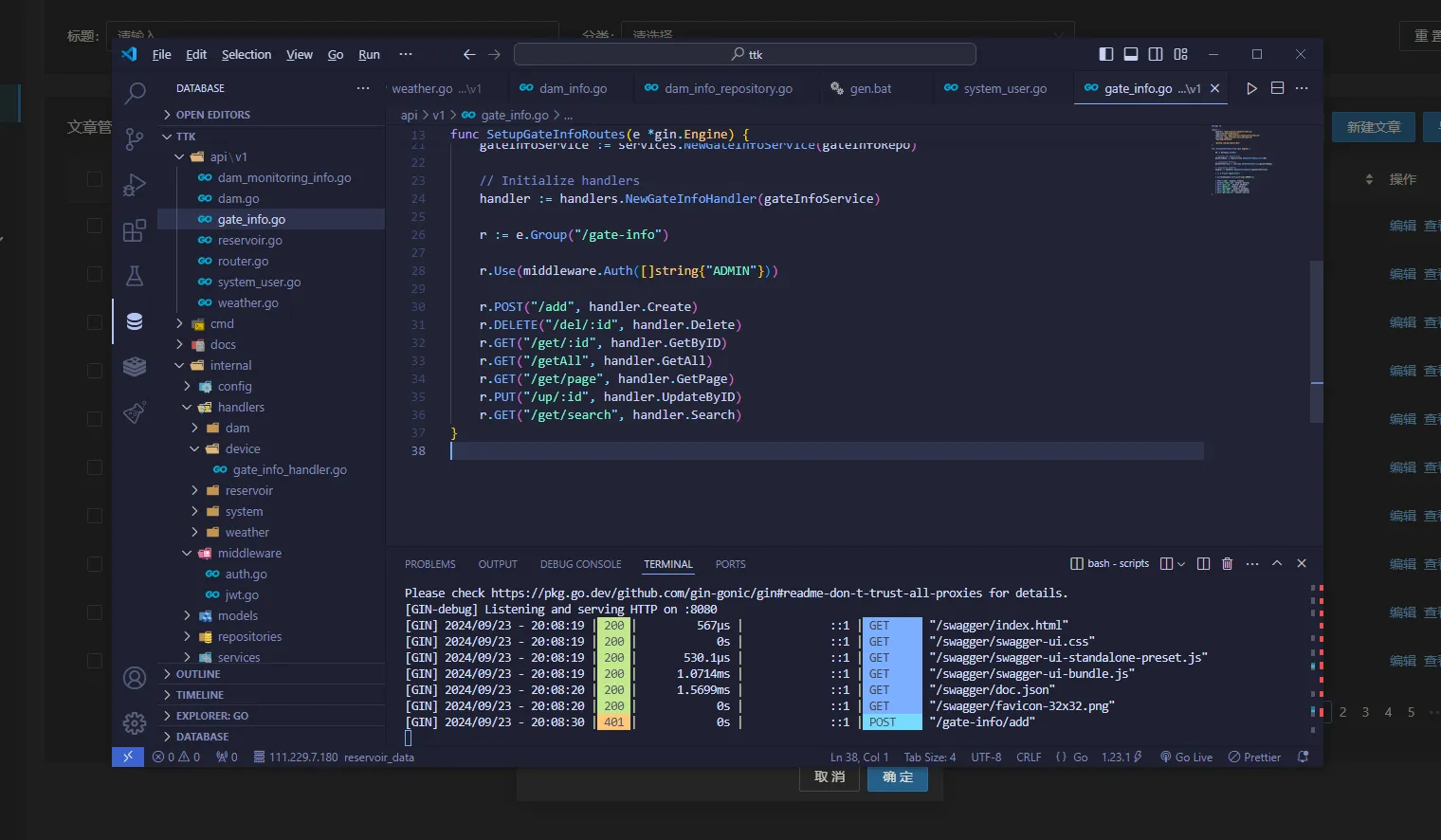Viewport: 1441px width, 840px height.
Task: Toggle the secondary side bar layout
Action: pos(1156,54)
